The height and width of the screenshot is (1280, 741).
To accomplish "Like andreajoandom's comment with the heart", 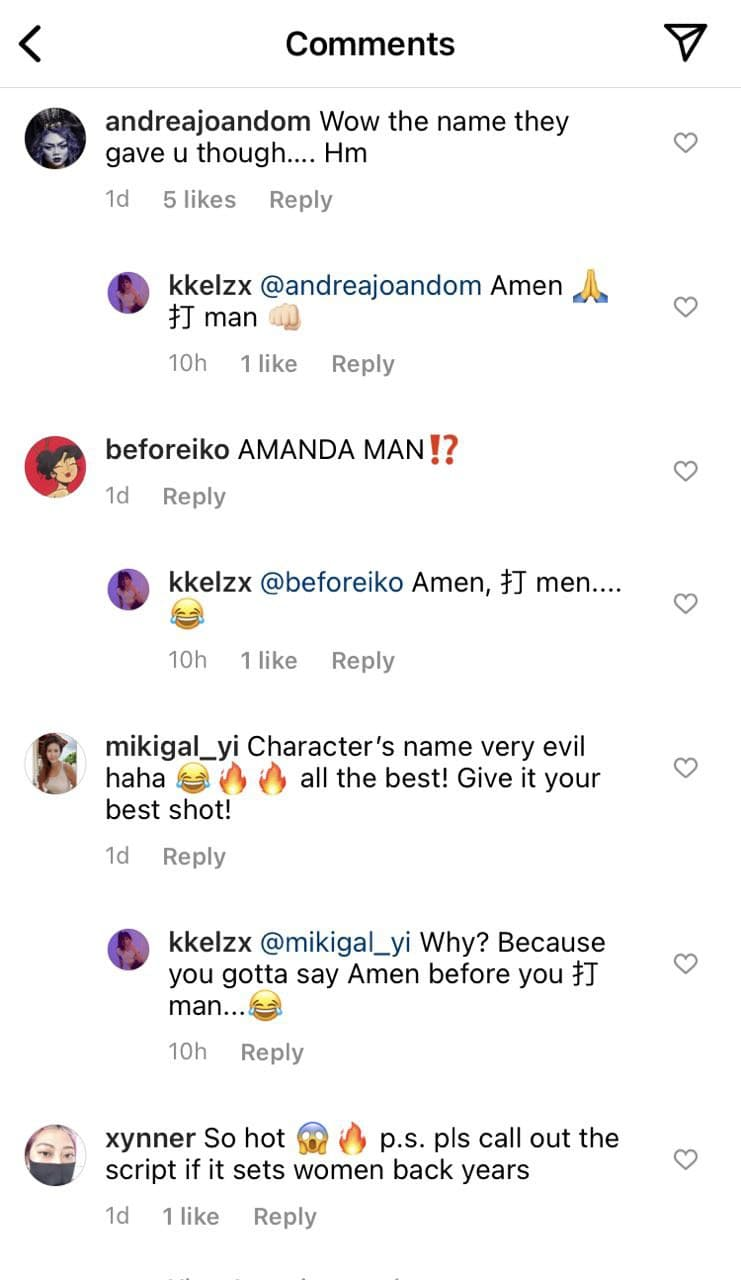I will point(685,143).
